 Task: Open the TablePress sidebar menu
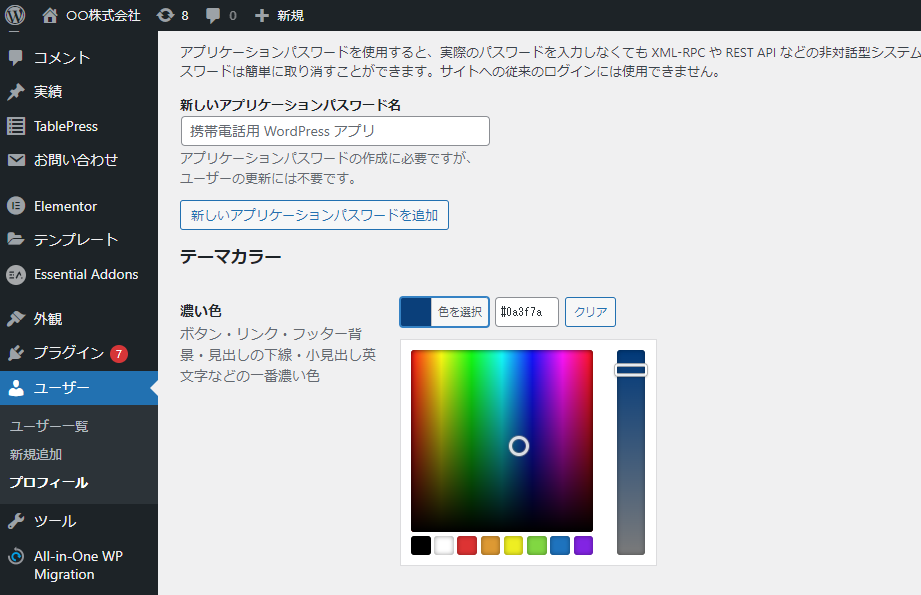click(x=65, y=126)
